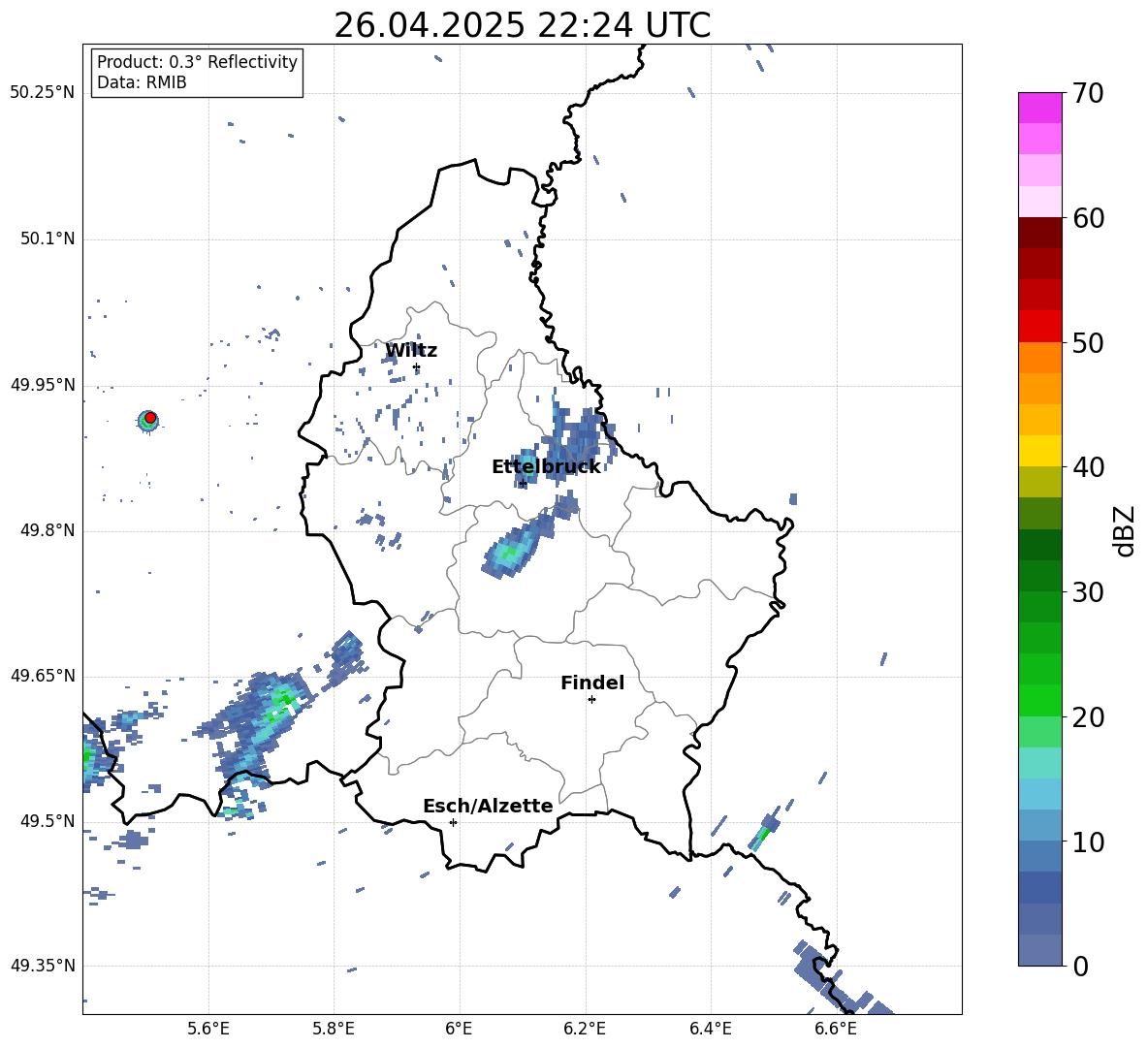Click the colorbar tick label 10
This screenshot has height=1048, width=1148.
click(1088, 842)
